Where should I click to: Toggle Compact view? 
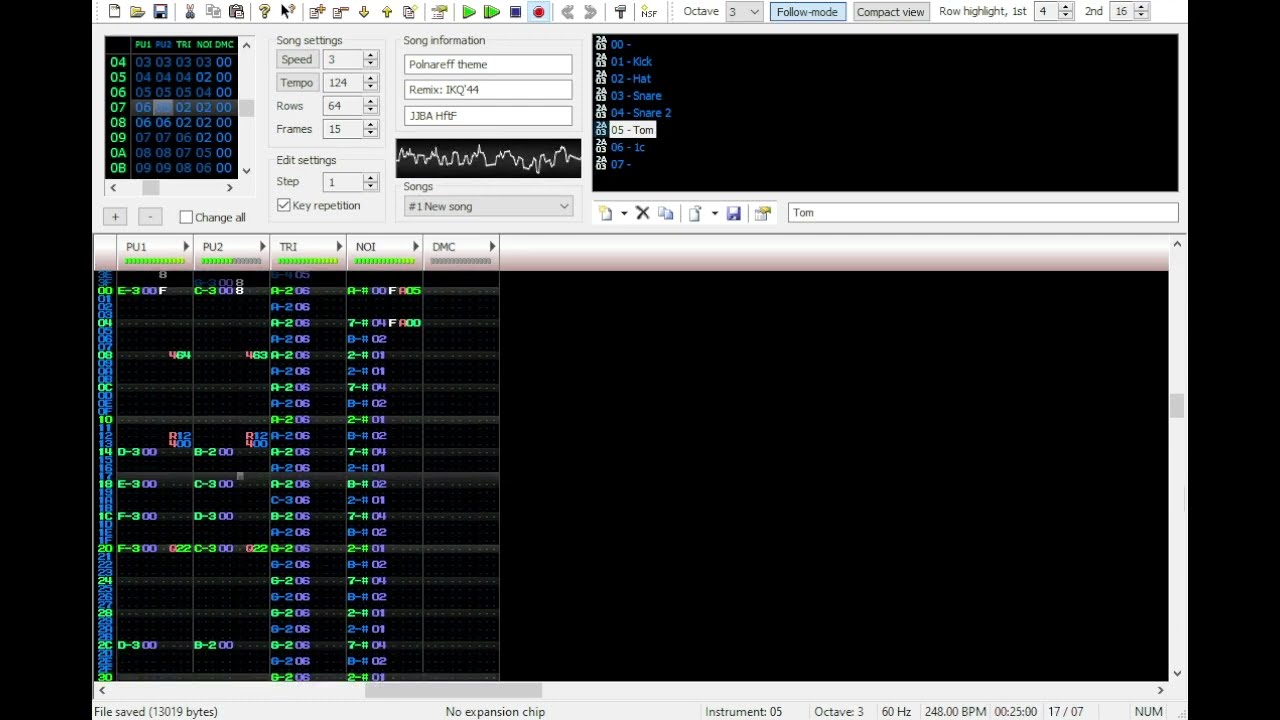890,12
